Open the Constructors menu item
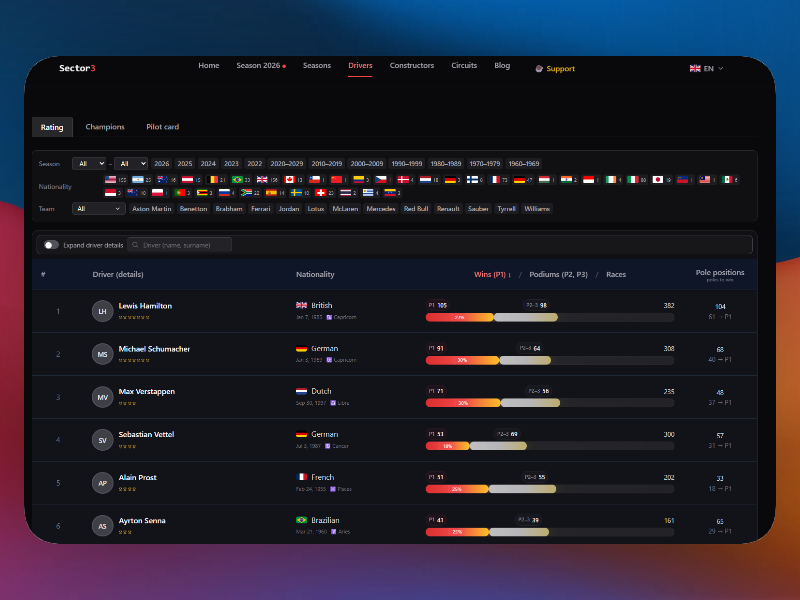The height and width of the screenshot is (600, 800). click(x=412, y=66)
